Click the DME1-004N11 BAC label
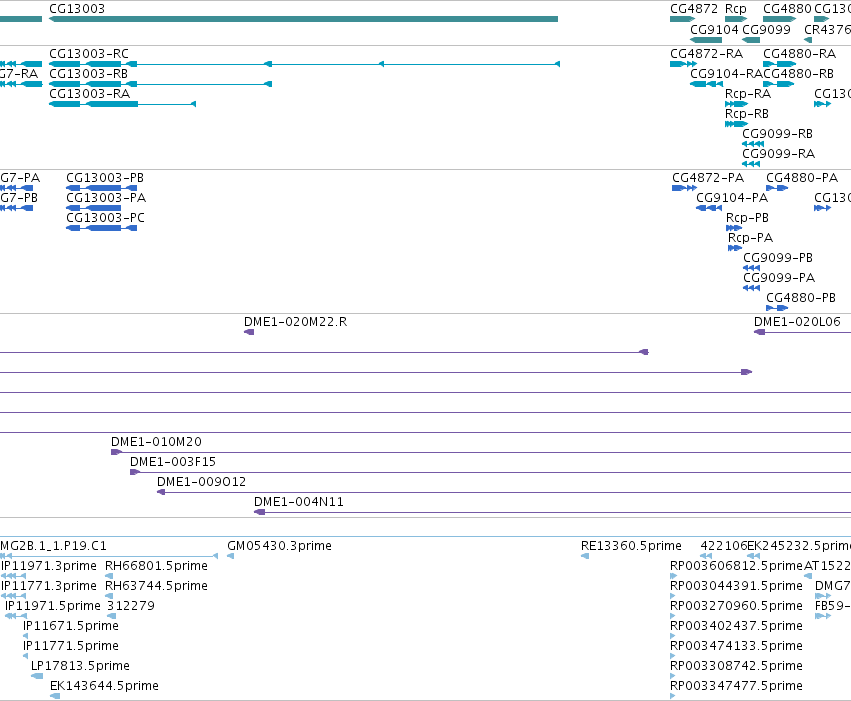851x701 pixels. (299, 502)
